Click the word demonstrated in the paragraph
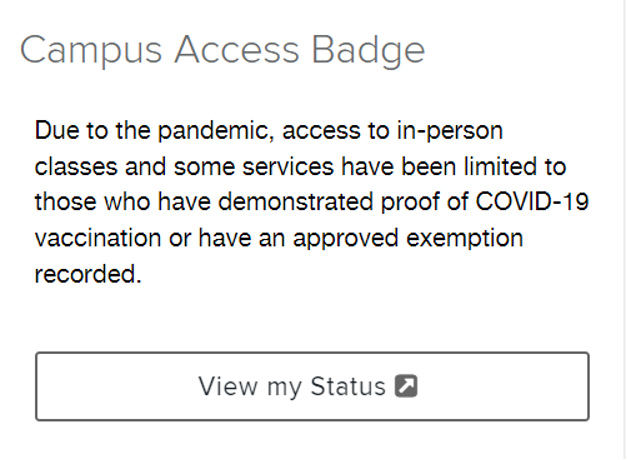This screenshot has height=460, width=627. click(296, 201)
